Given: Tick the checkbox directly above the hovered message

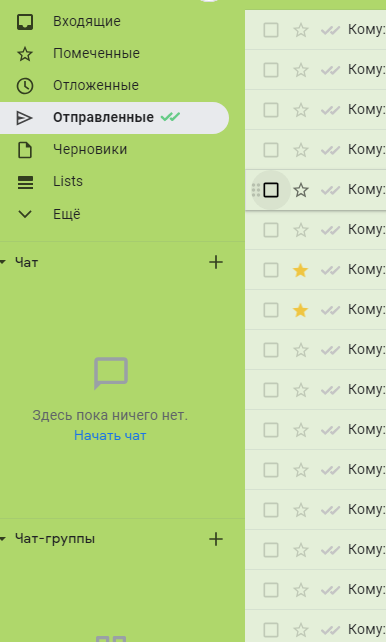Looking at the screenshot, I should pyautogui.click(x=271, y=150).
